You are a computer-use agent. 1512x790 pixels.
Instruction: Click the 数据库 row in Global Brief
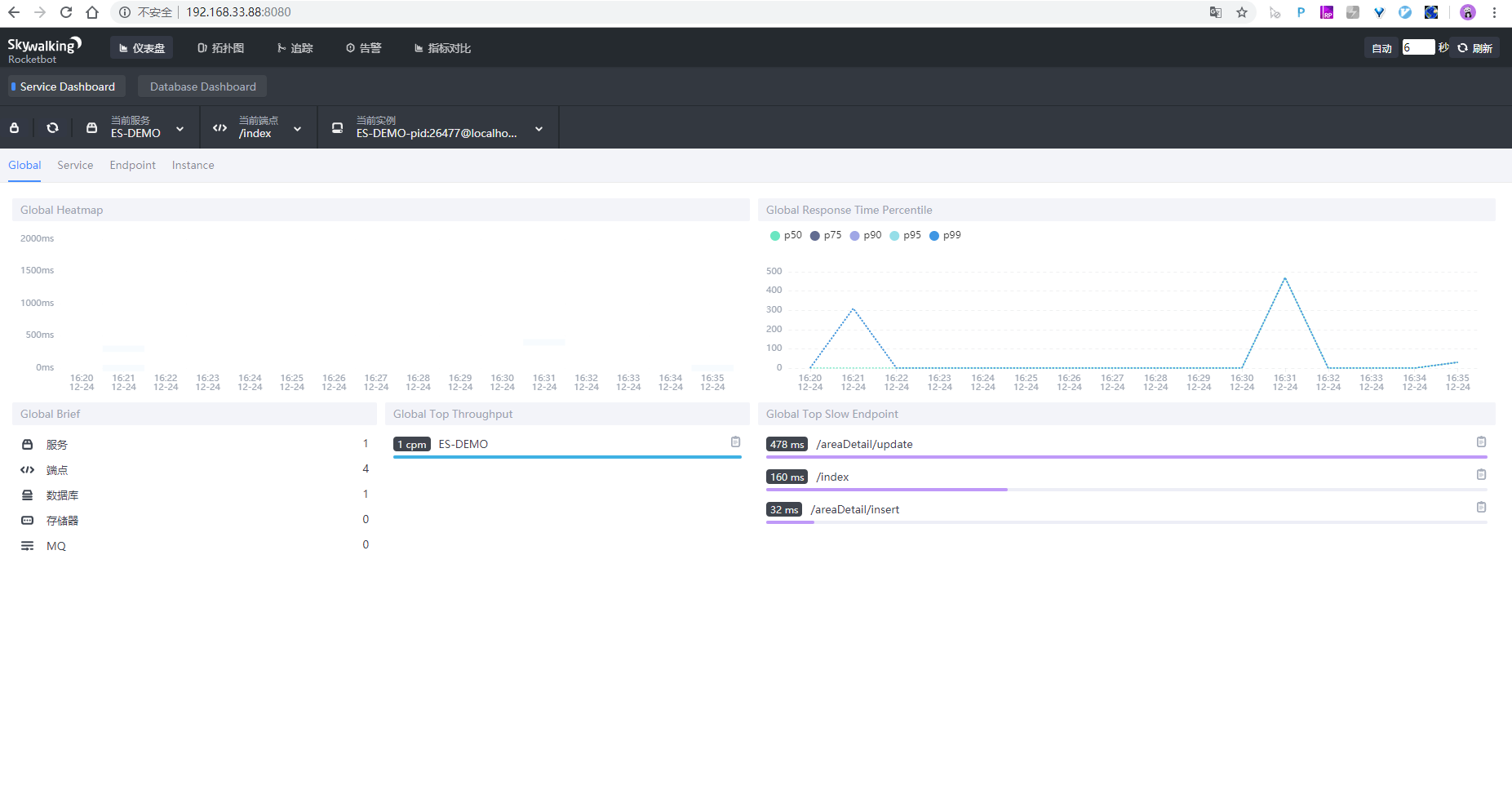pyautogui.click(x=194, y=495)
